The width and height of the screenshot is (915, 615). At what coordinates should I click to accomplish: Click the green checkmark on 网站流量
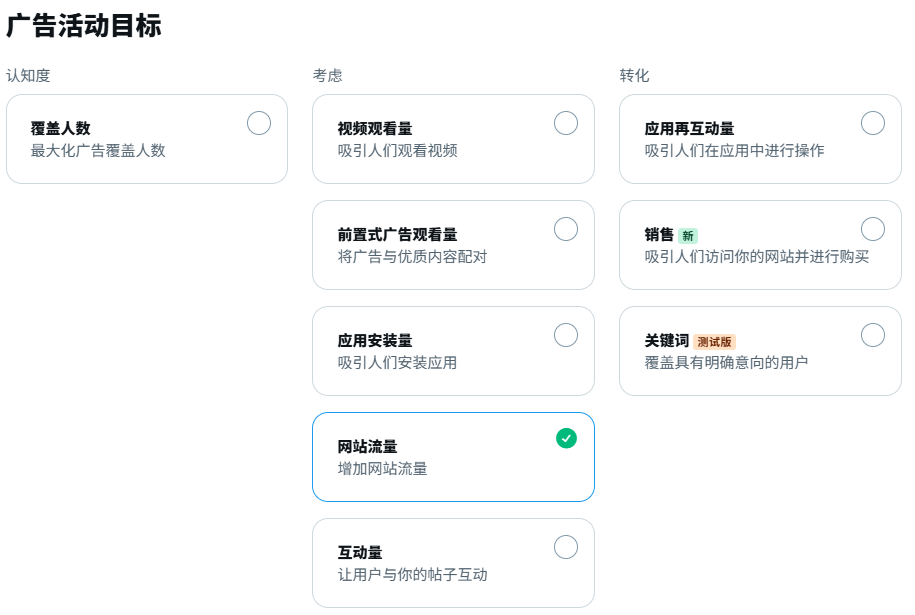[x=566, y=438]
